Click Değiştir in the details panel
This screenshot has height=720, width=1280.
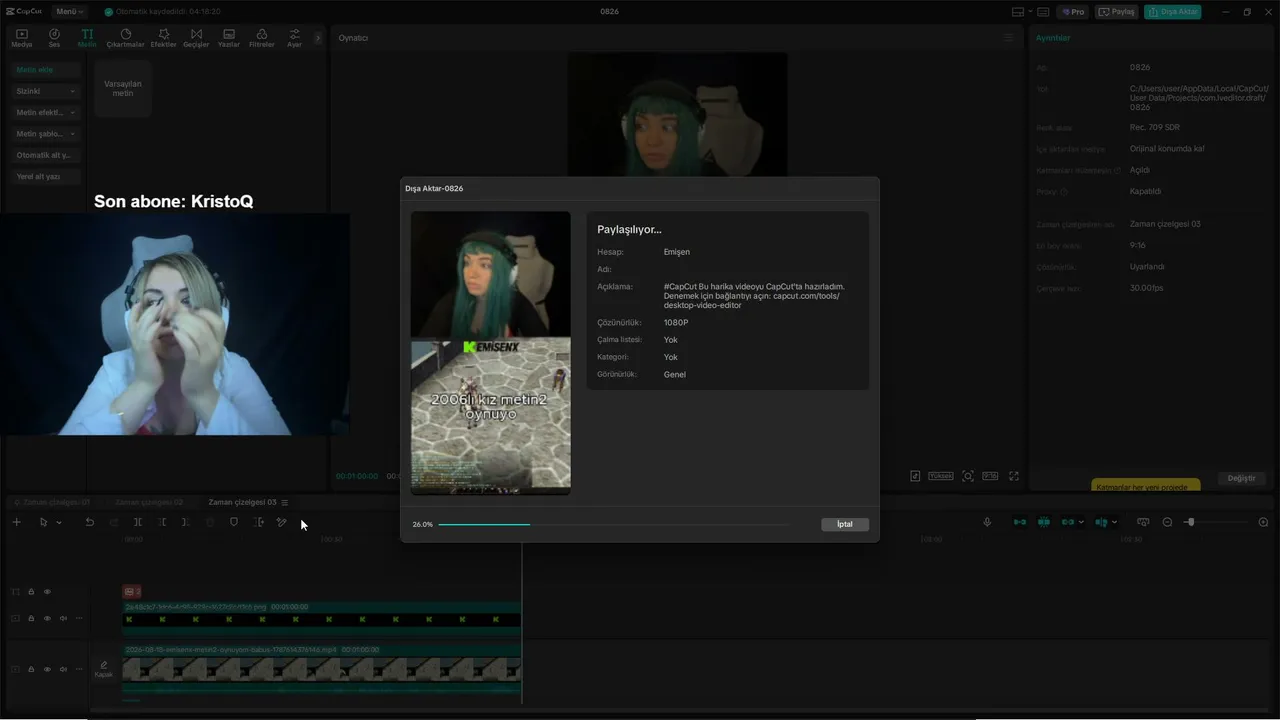(1241, 478)
